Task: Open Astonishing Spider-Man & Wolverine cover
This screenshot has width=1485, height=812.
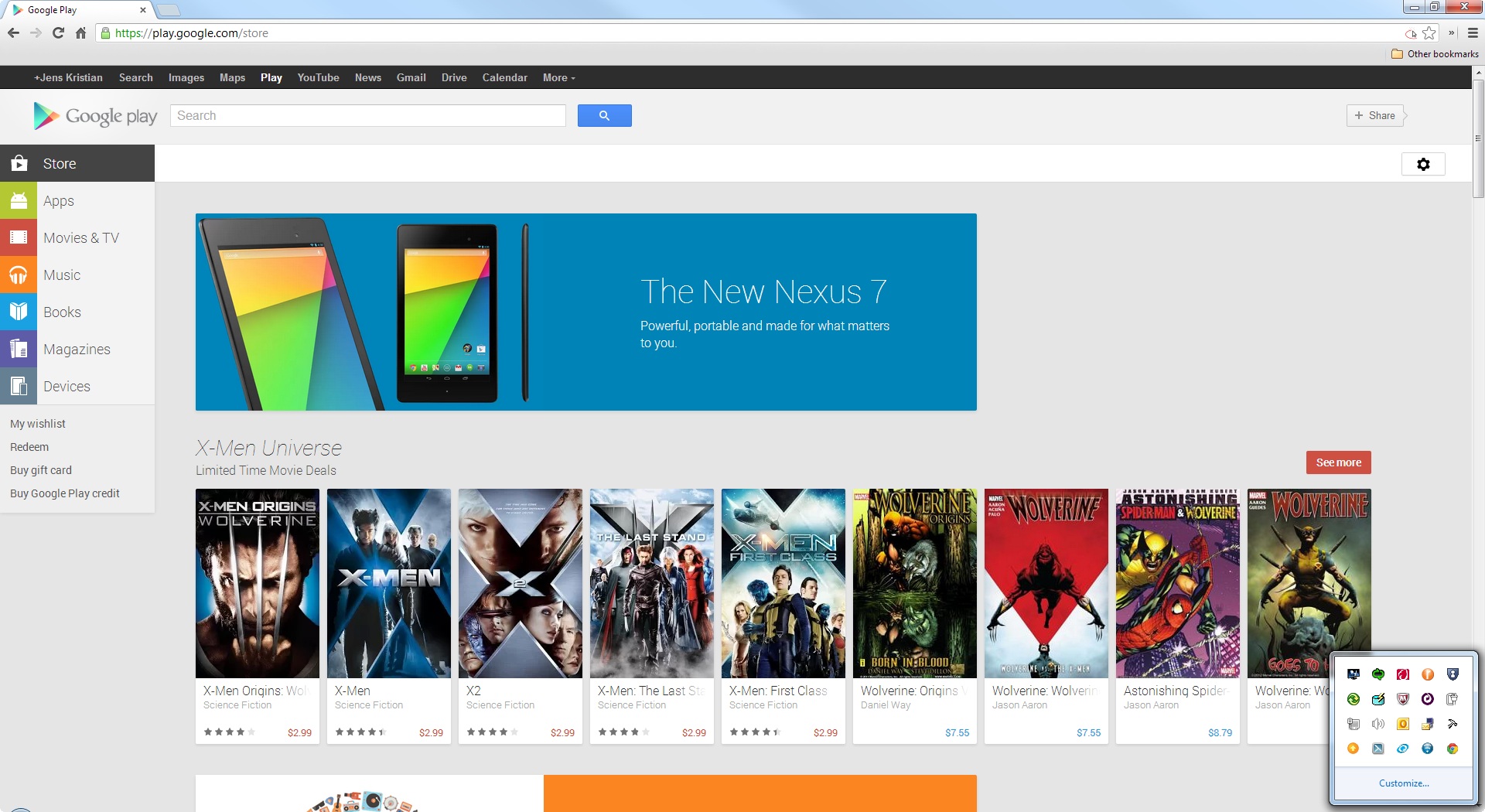Action: 1177,583
